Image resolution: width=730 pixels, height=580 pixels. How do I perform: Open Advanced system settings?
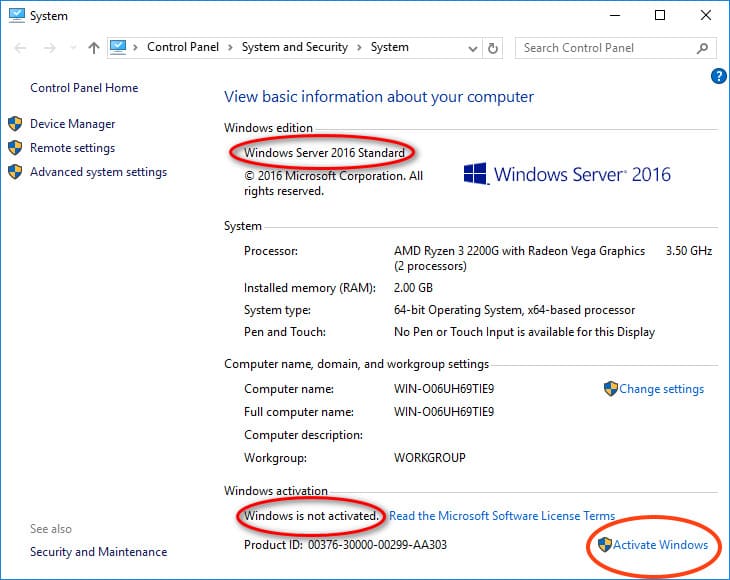pyautogui.click(x=98, y=172)
